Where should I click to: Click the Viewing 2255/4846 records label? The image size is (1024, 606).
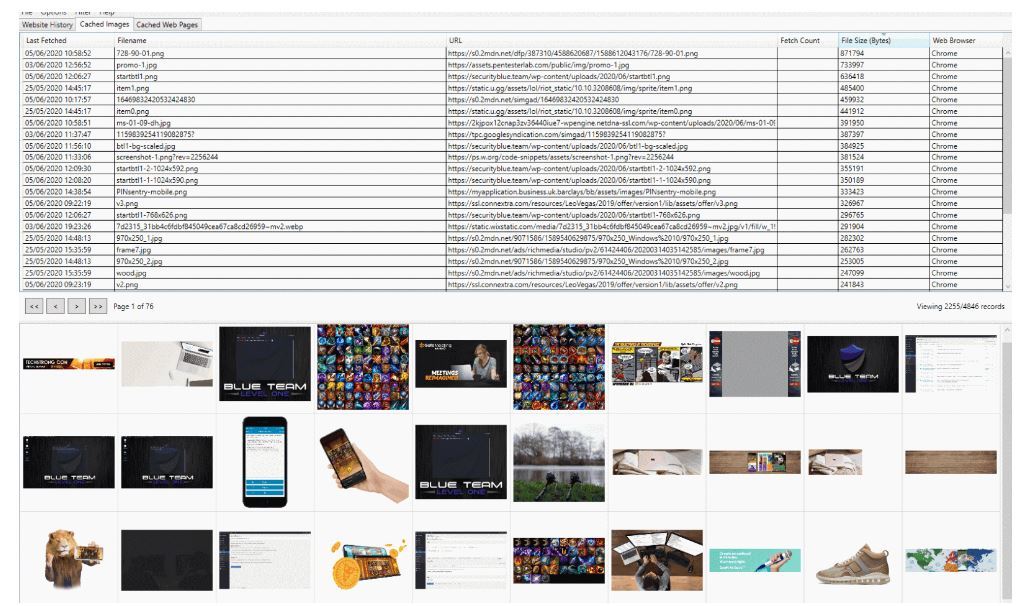(x=960, y=306)
